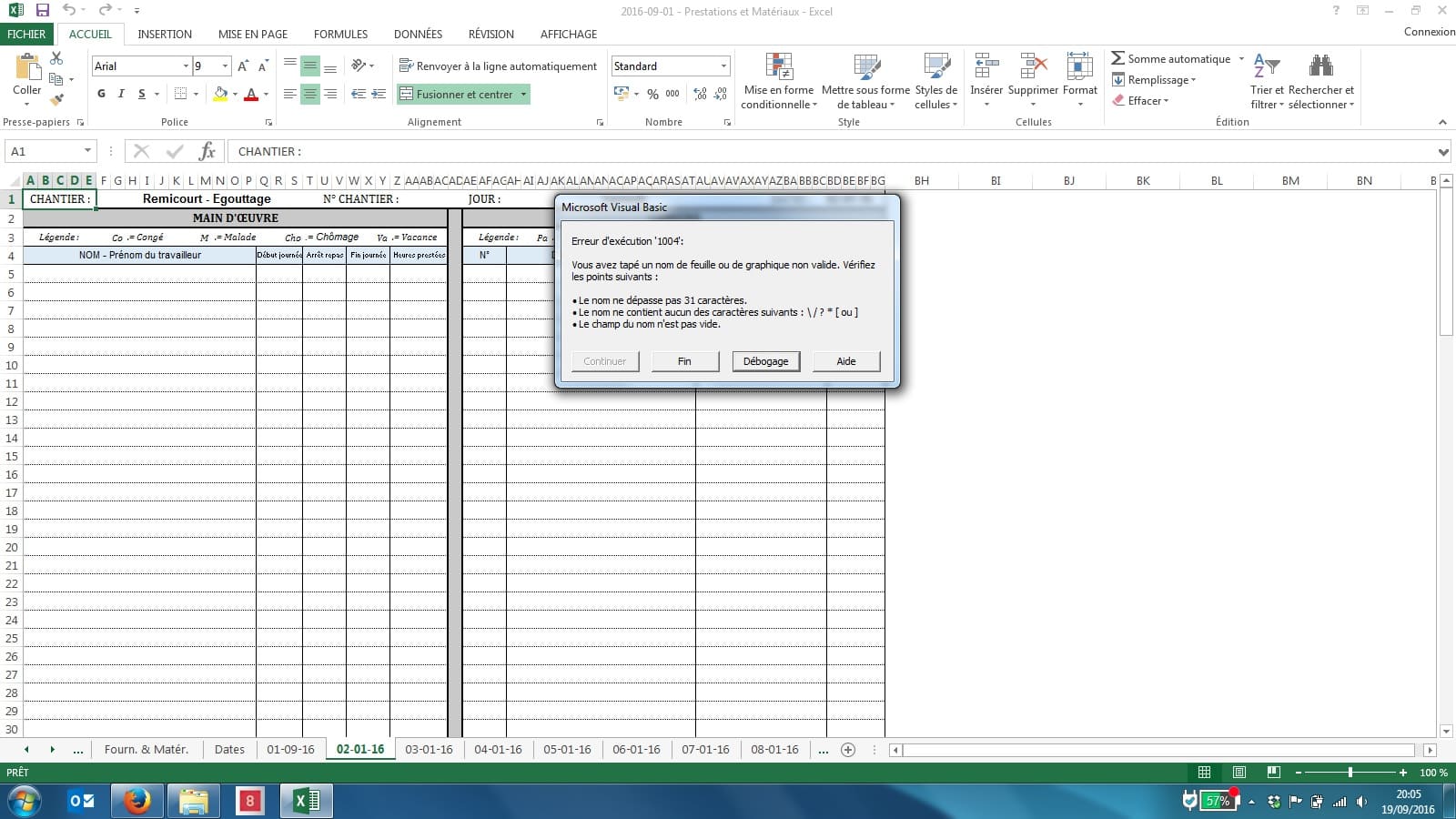Image resolution: width=1456 pixels, height=819 pixels.
Task: Toggle wrap text automatically option
Action: (x=498, y=66)
